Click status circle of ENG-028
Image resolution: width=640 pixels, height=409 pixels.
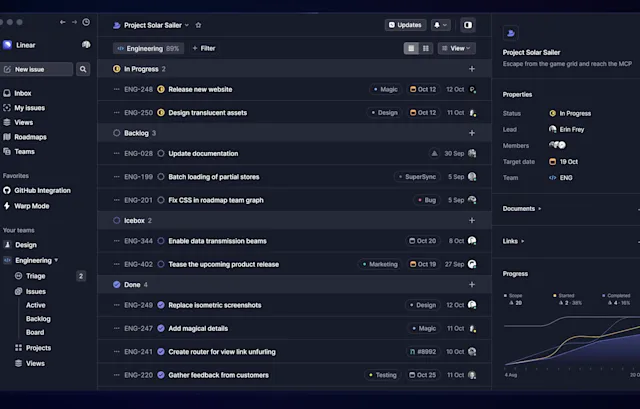[161, 153]
